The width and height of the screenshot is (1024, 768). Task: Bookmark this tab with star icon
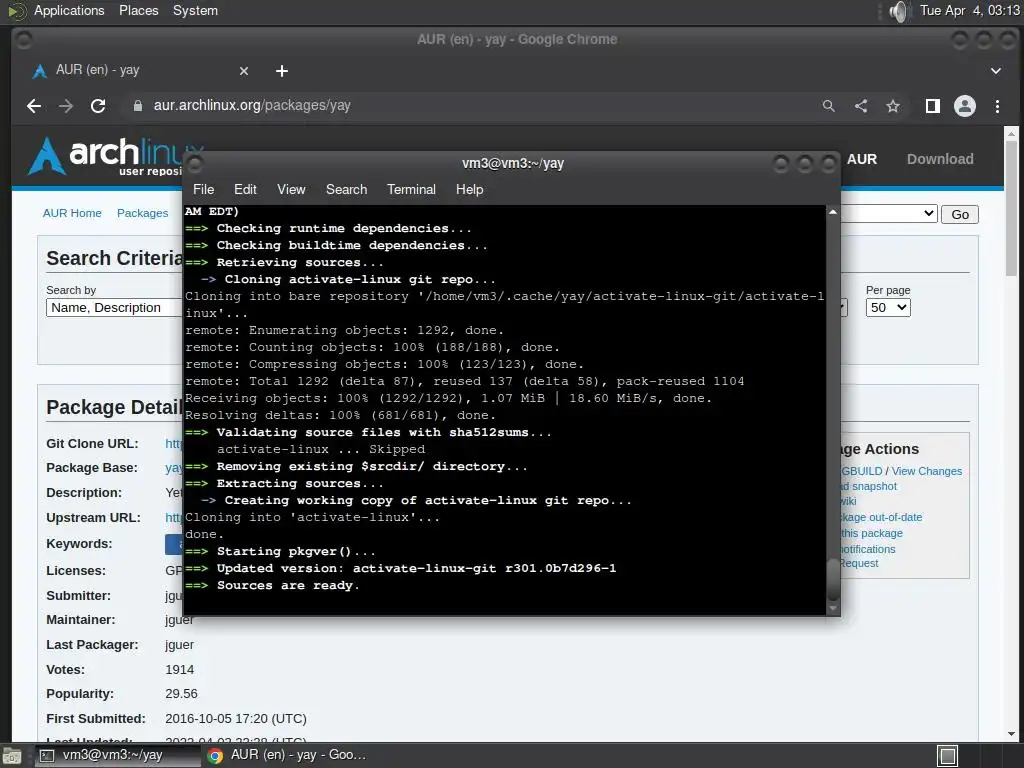point(893,106)
